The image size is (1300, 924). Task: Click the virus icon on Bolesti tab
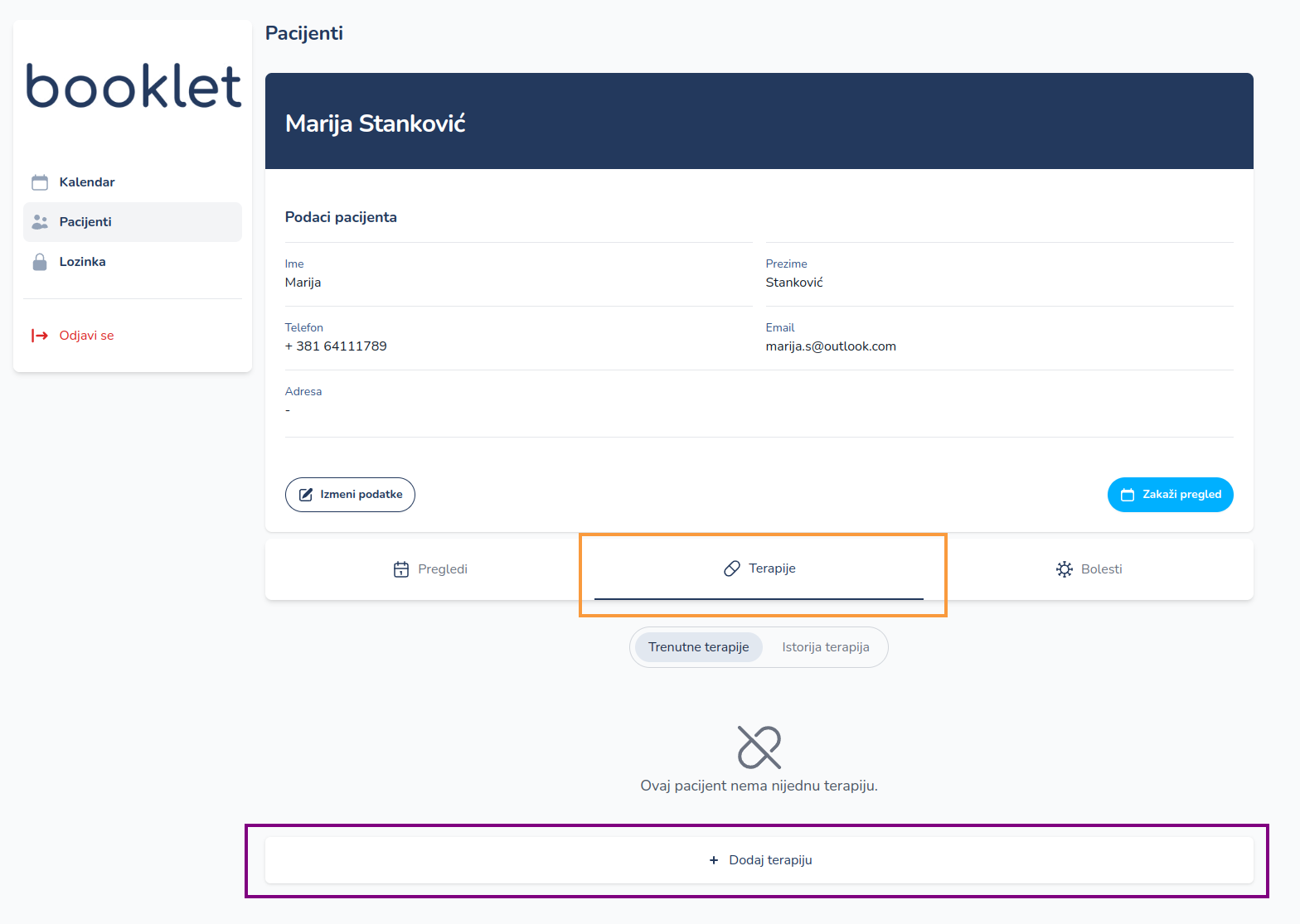[x=1065, y=569]
